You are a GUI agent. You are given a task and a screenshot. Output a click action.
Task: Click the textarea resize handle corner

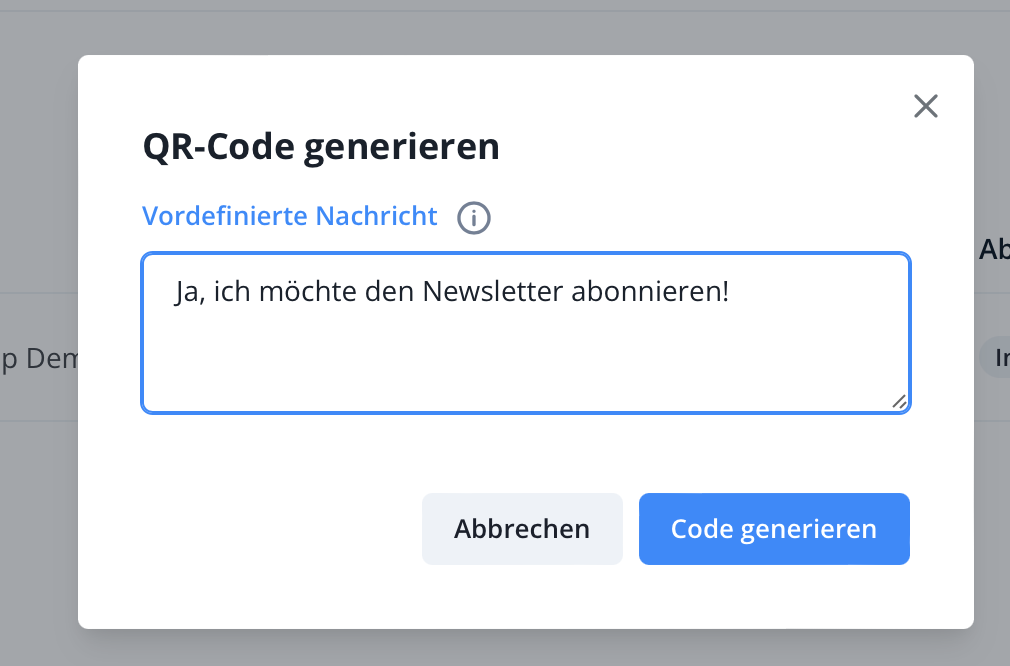pos(899,401)
